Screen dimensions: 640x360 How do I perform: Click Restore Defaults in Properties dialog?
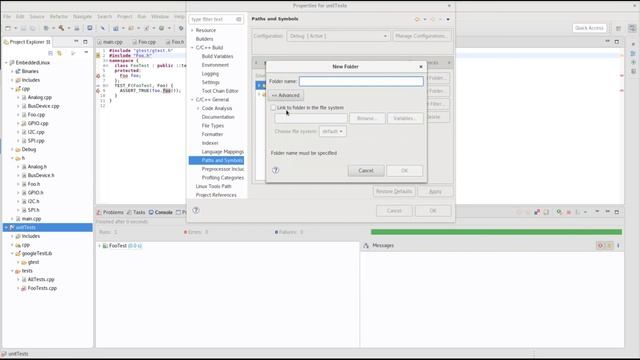pyautogui.click(x=394, y=191)
